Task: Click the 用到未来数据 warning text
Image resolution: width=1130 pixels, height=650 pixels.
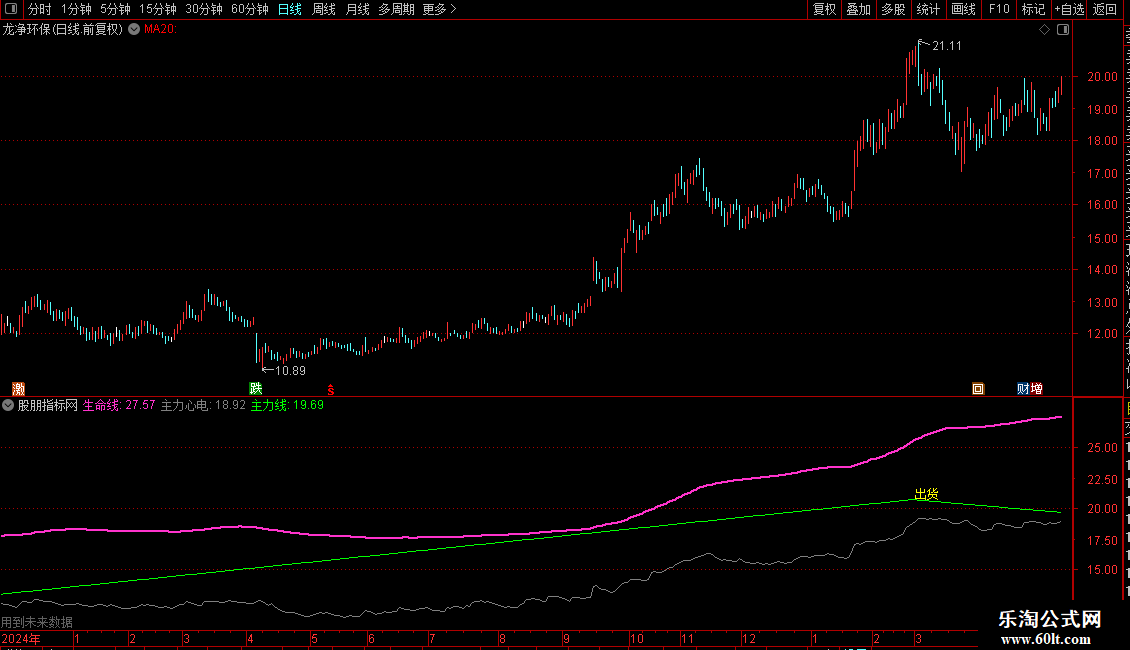Action: coord(37,622)
